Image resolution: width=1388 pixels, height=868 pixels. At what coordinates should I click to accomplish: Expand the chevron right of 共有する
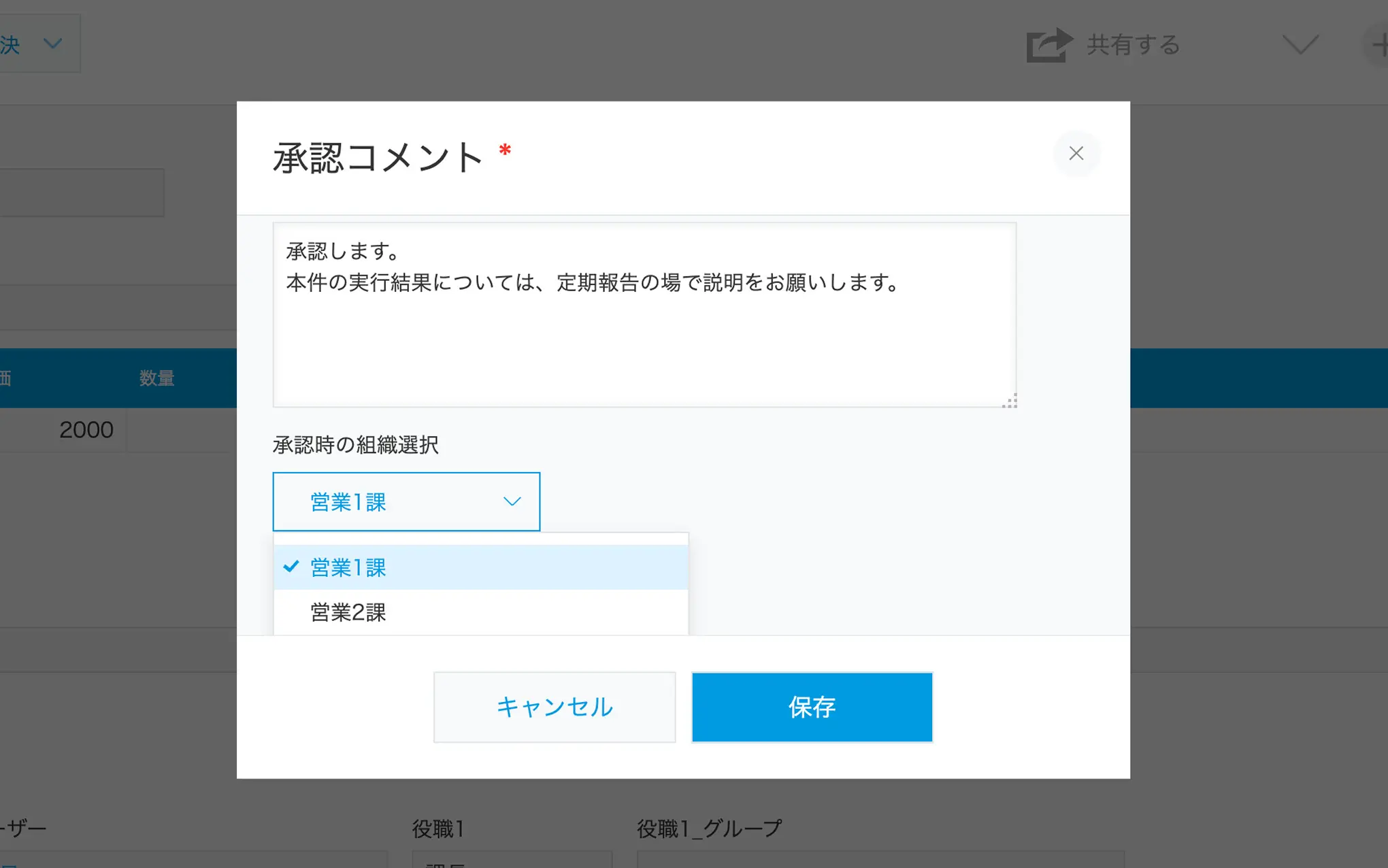coord(1300,45)
